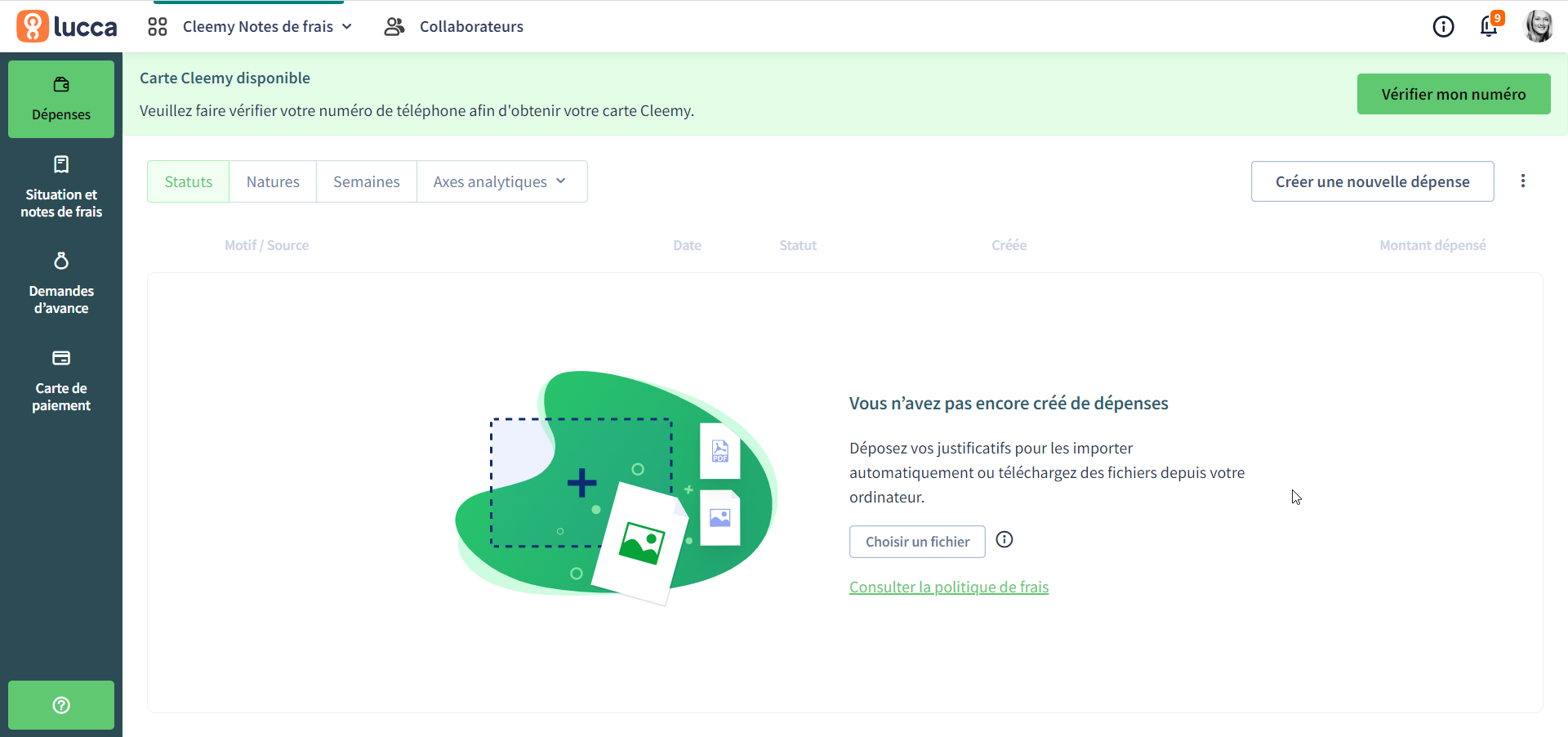Click the dashed drop zone illustration
The height and width of the screenshot is (737, 1568).
[x=581, y=483]
